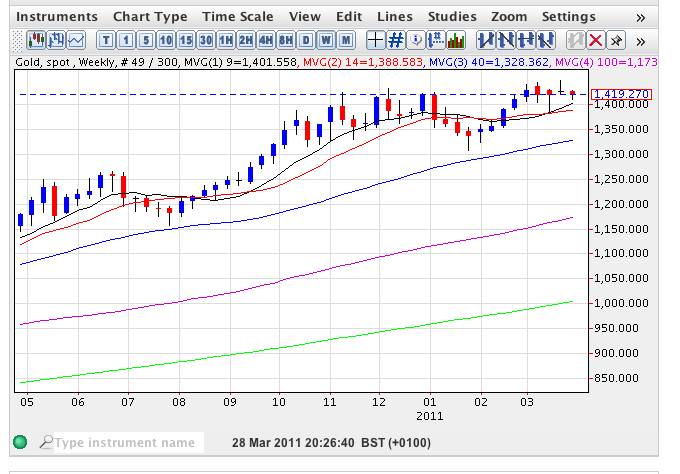Set time scale to 30 minutes

point(206,41)
